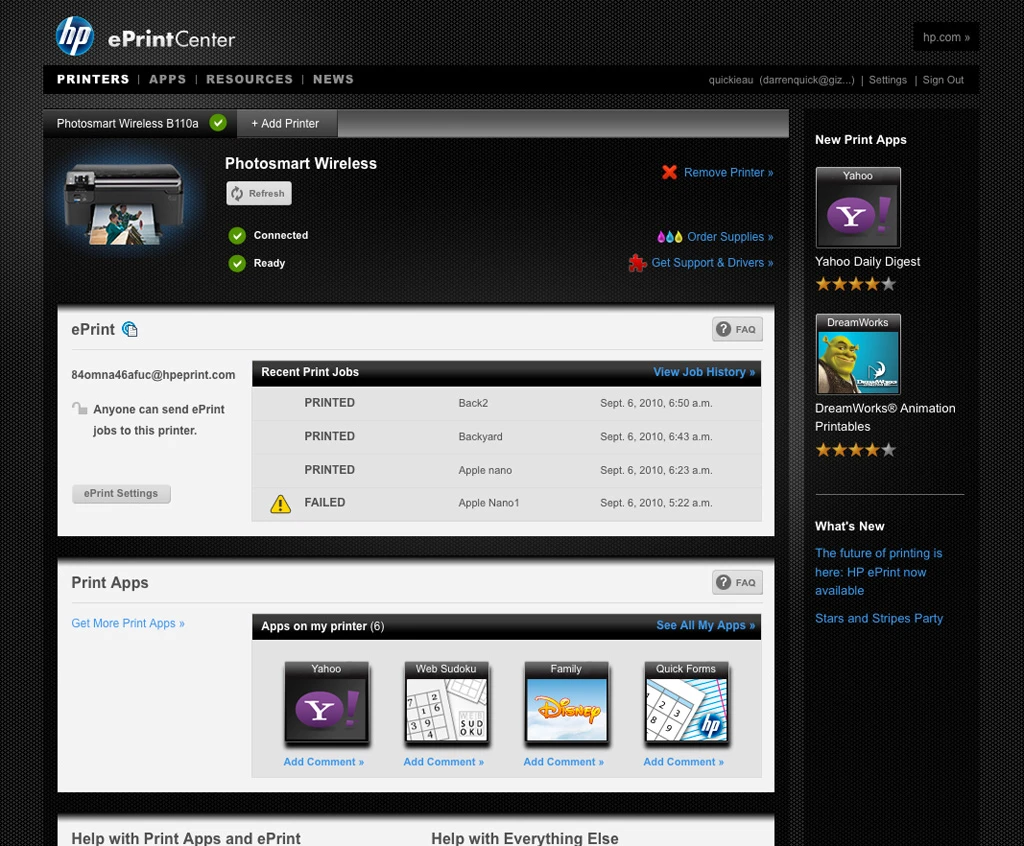Open the ePrint Settings button
This screenshot has width=1024, height=846.
coord(121,493)
